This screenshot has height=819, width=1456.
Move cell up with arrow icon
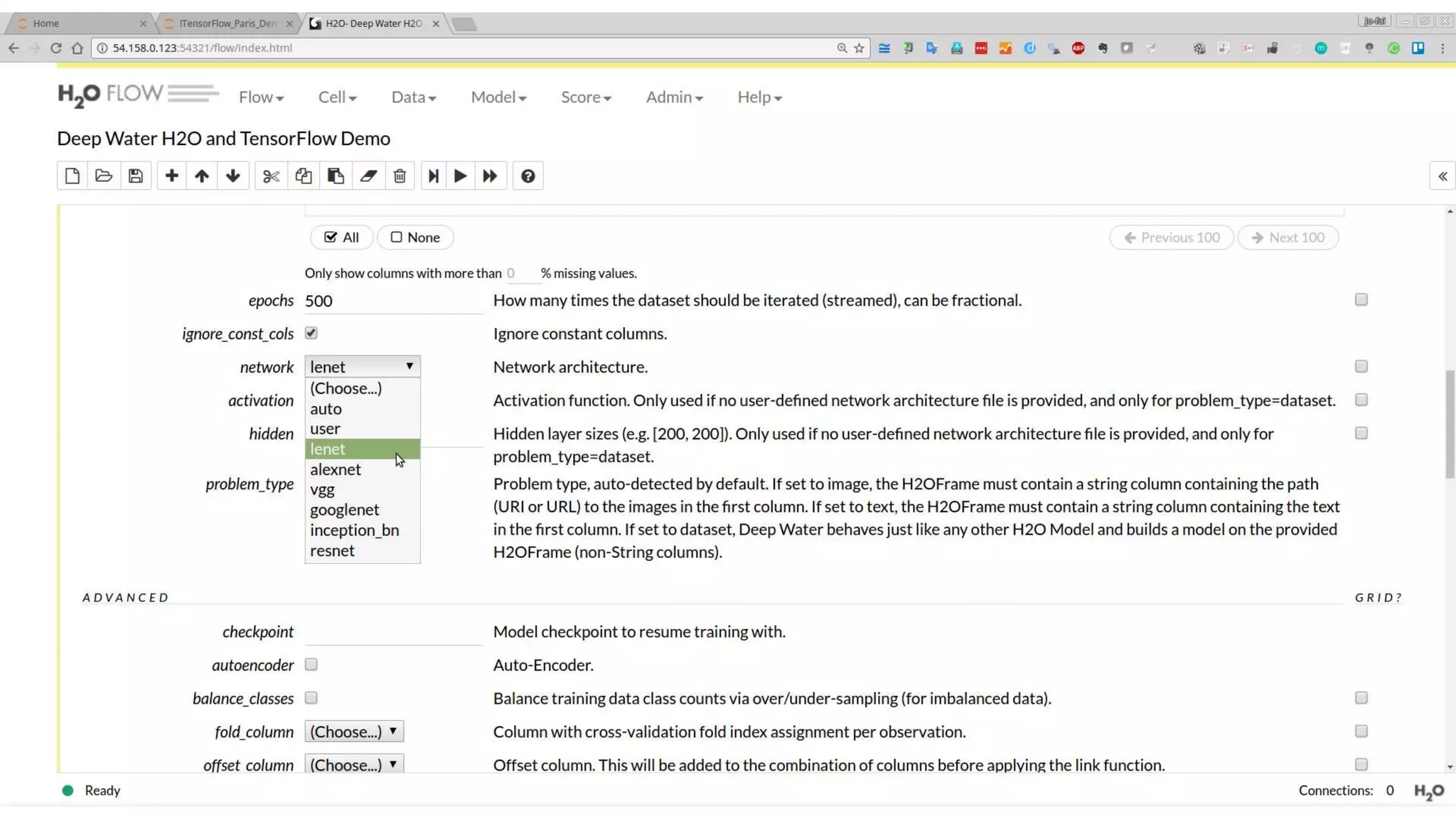[x=202, y=176]
